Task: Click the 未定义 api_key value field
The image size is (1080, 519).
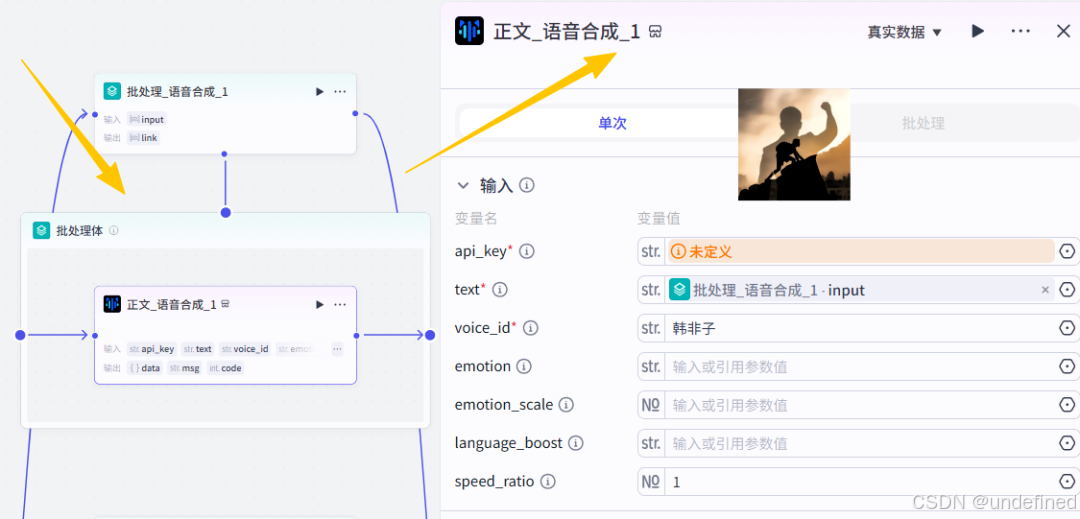Action: [x=861, y=252]
